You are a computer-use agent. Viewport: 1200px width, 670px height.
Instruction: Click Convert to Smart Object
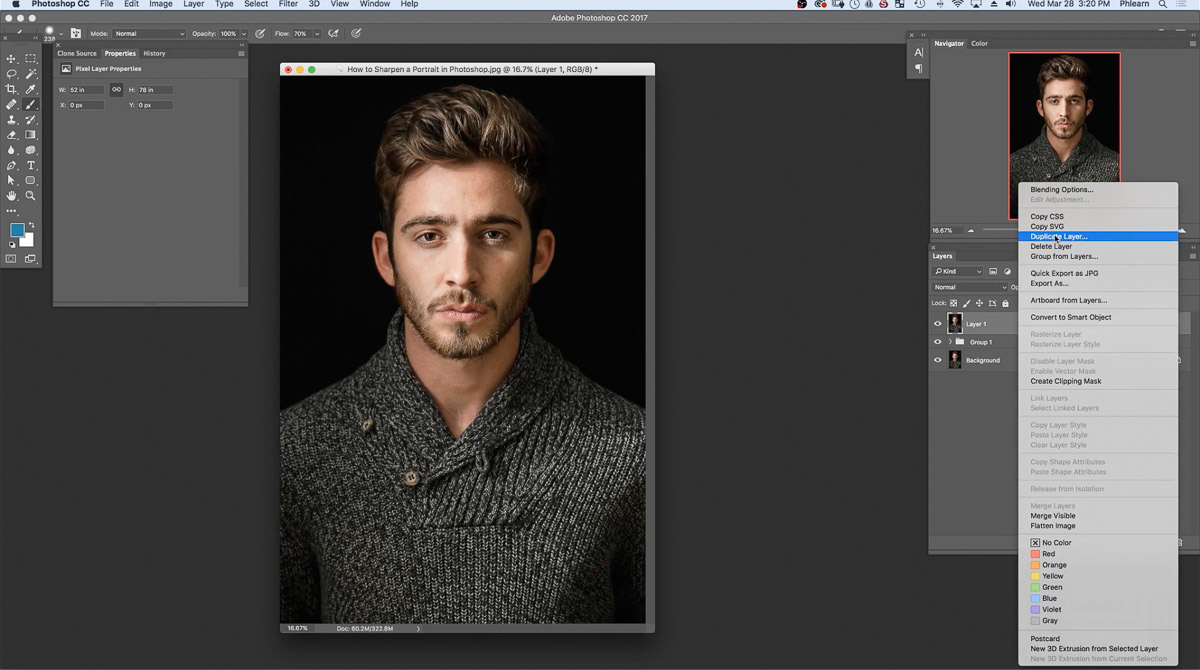click(x=1070, y=317)
